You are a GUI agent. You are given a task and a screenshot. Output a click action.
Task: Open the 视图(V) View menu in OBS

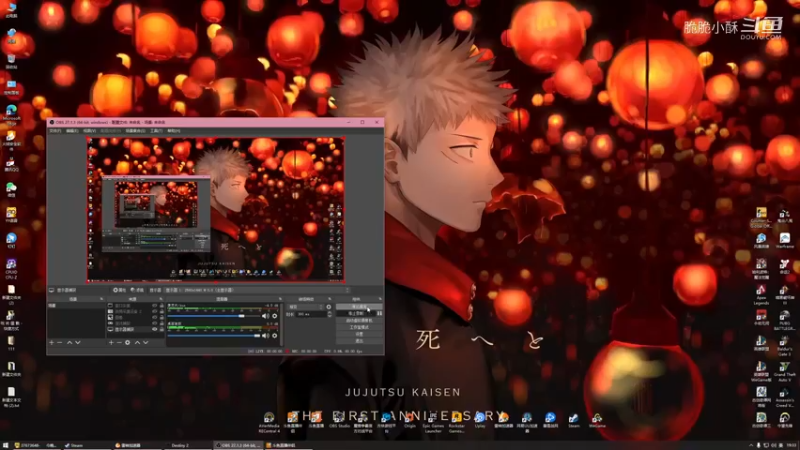[x=89, y=131]
